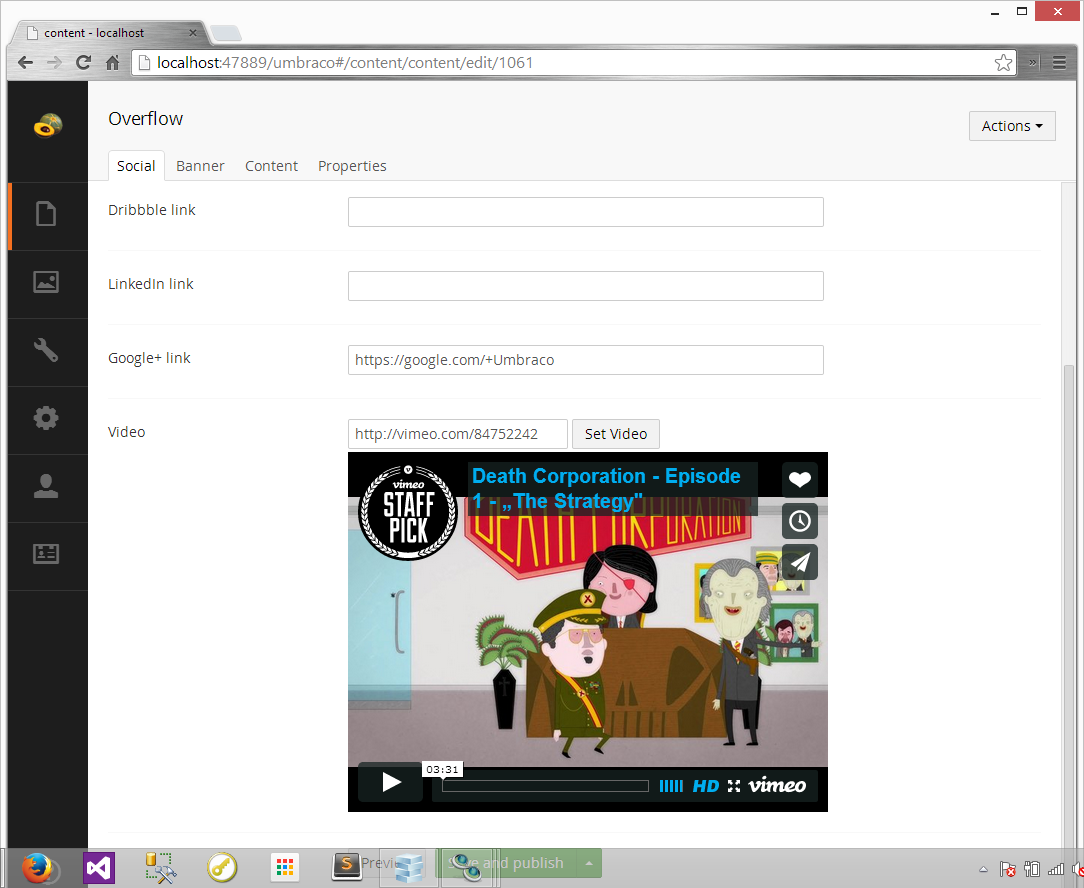Viewport: 1084px width, 888px height.
Task: Open the browser home page
Action: (113, 63)
